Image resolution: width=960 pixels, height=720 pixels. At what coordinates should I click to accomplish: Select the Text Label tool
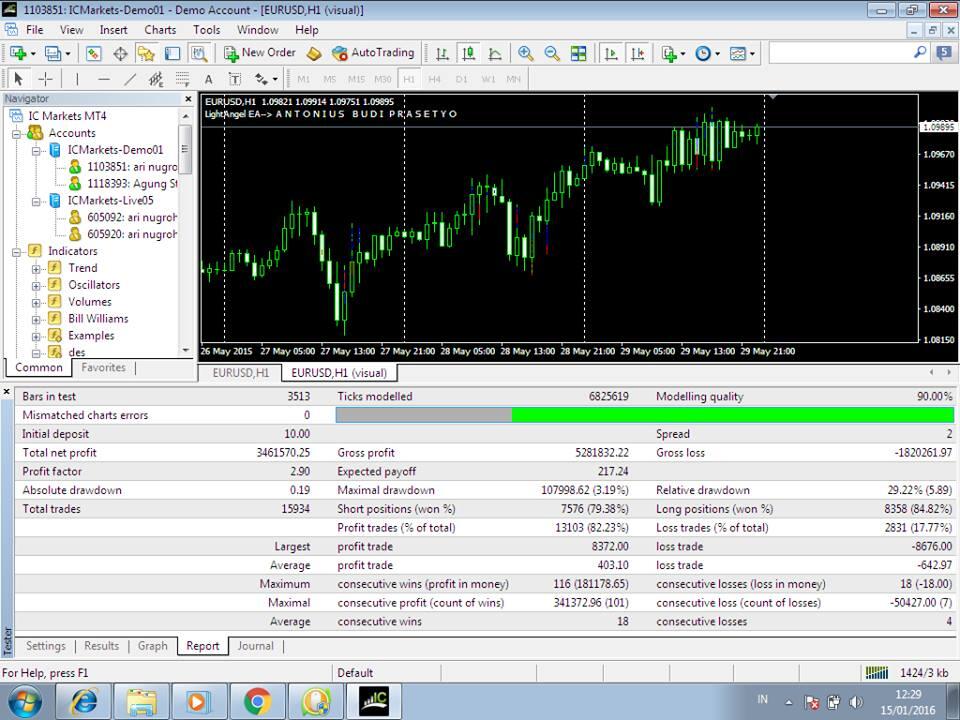[x=234, y=79]
